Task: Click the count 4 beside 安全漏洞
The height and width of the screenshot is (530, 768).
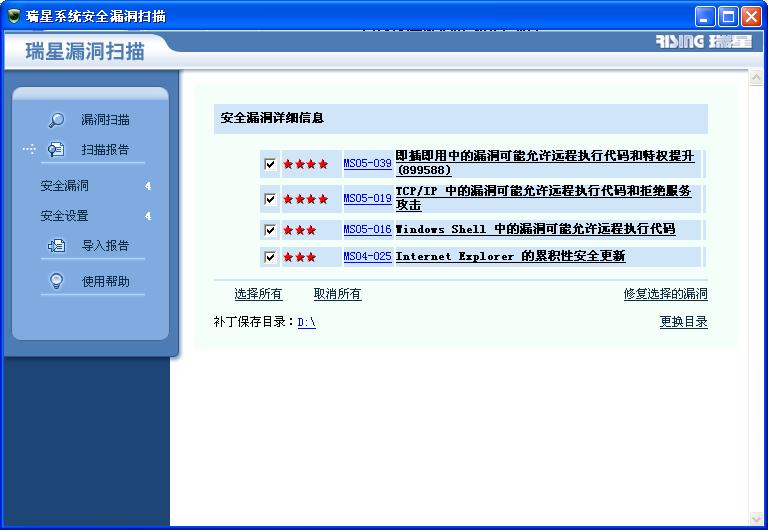Action: pos(148,186)
